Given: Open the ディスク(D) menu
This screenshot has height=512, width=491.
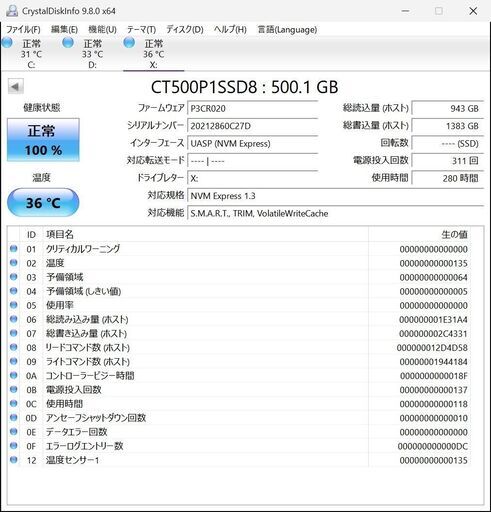Looking at the screenshot, I should pos(185,29).
